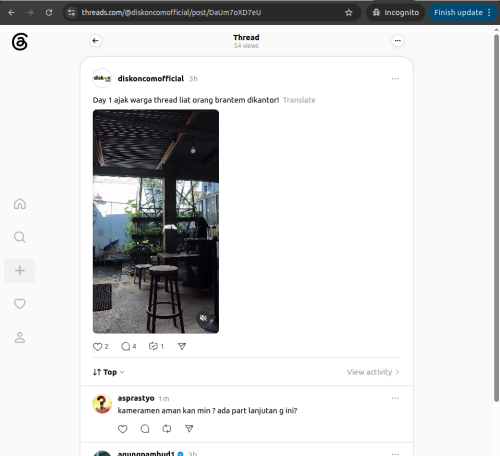The height and width of the screenshot is (456, 500).
Task: Open more options on asprastyo comment
Action: tap(395, 398)
